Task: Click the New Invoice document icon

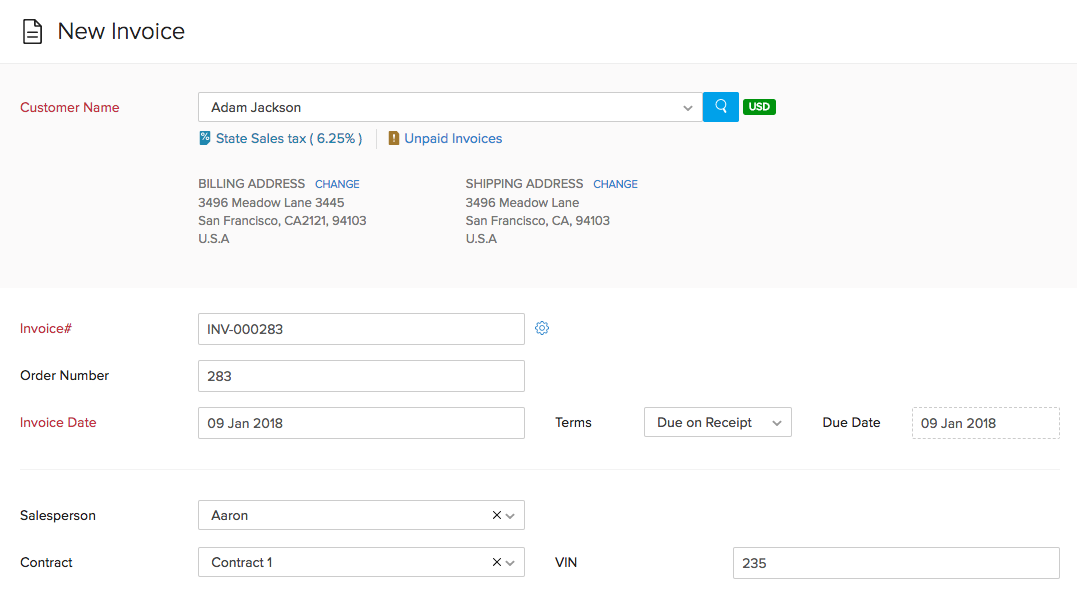Action: click(33, 32)
